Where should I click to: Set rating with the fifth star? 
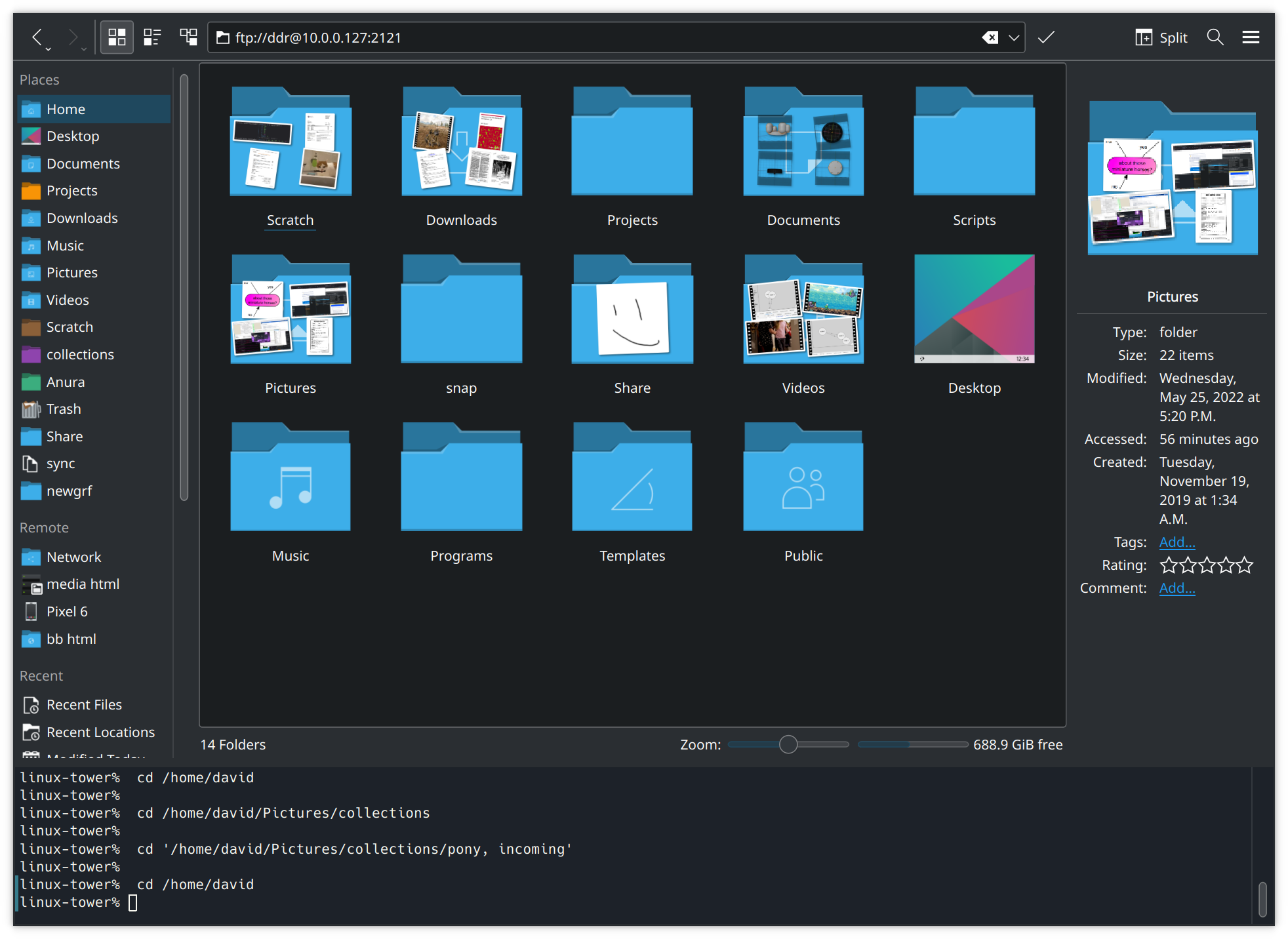1245,565
